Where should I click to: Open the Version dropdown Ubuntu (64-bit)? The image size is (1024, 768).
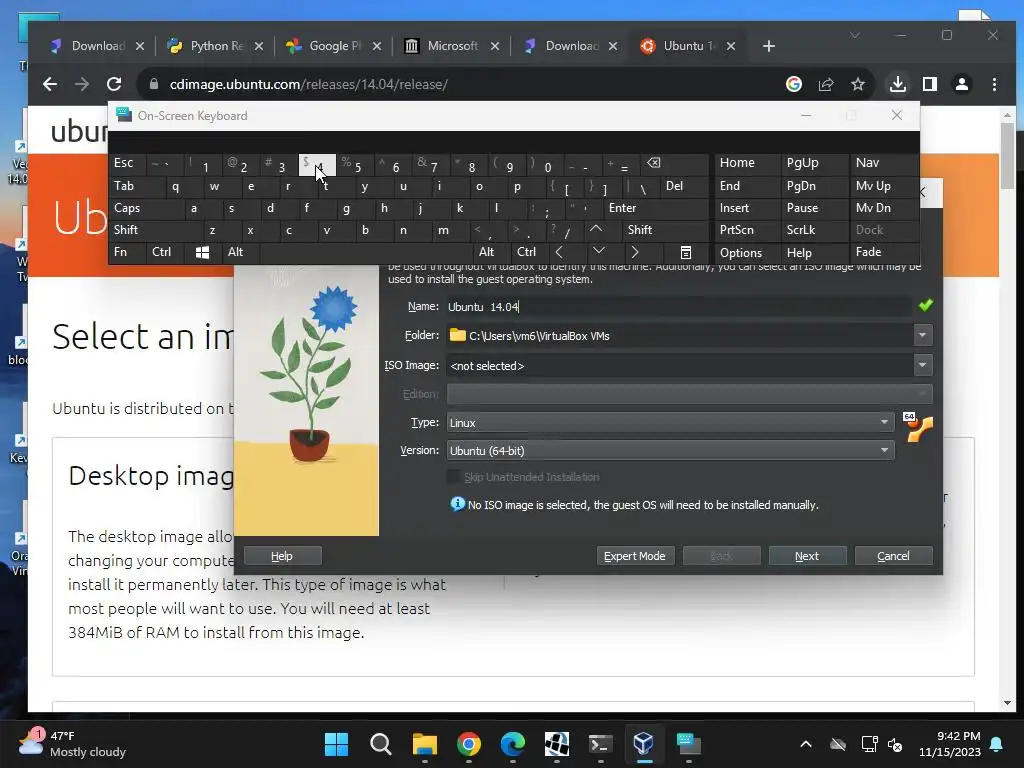670,451
